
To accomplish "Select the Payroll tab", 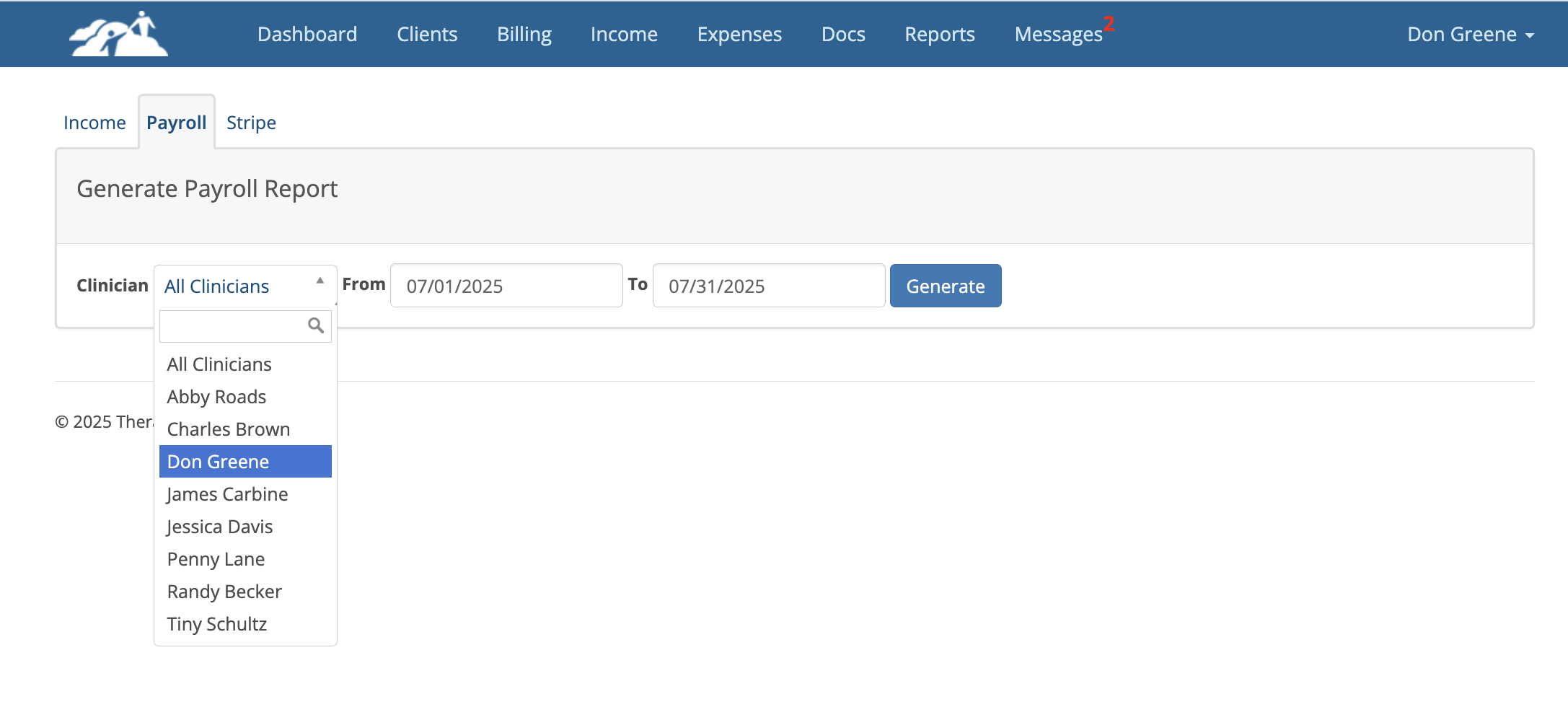I will pyautogui.click(x=177, y=123).
